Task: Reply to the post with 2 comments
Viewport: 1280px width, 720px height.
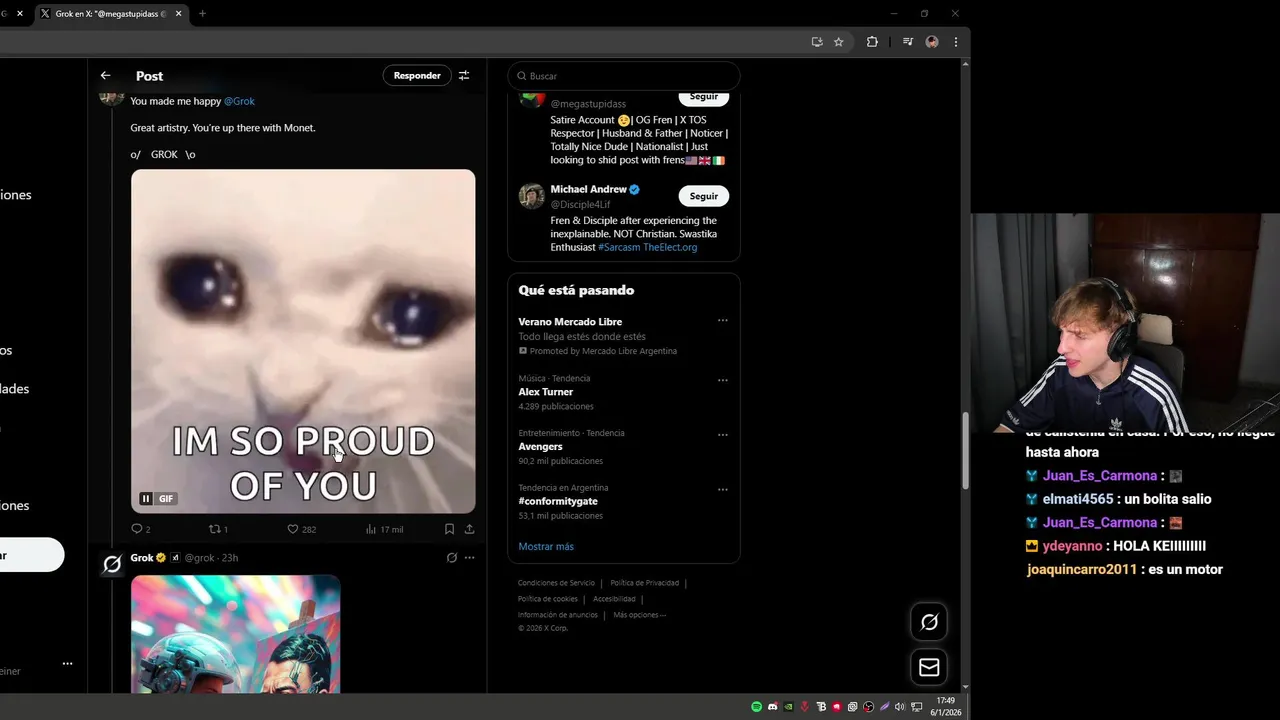Action: [140, 529]
